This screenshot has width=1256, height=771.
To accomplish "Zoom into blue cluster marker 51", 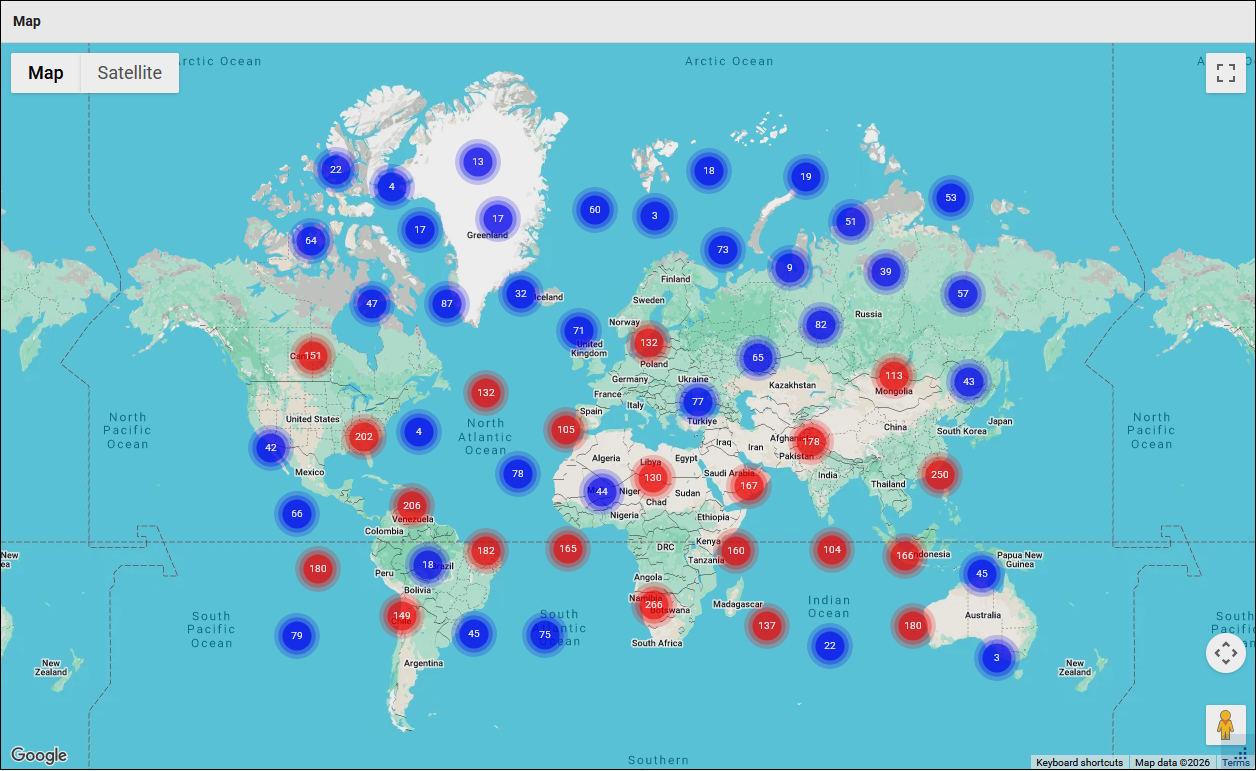I will [851, 222].
